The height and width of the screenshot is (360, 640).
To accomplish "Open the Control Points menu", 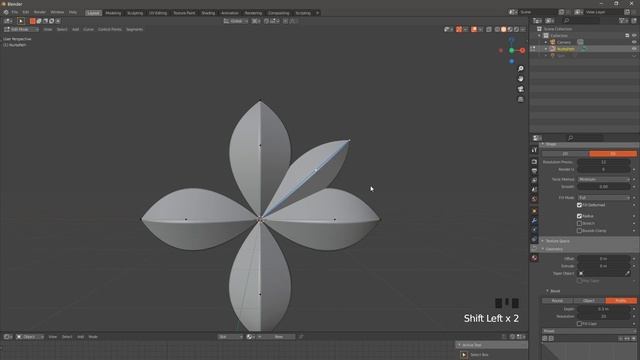I will (x=109, y=29).
